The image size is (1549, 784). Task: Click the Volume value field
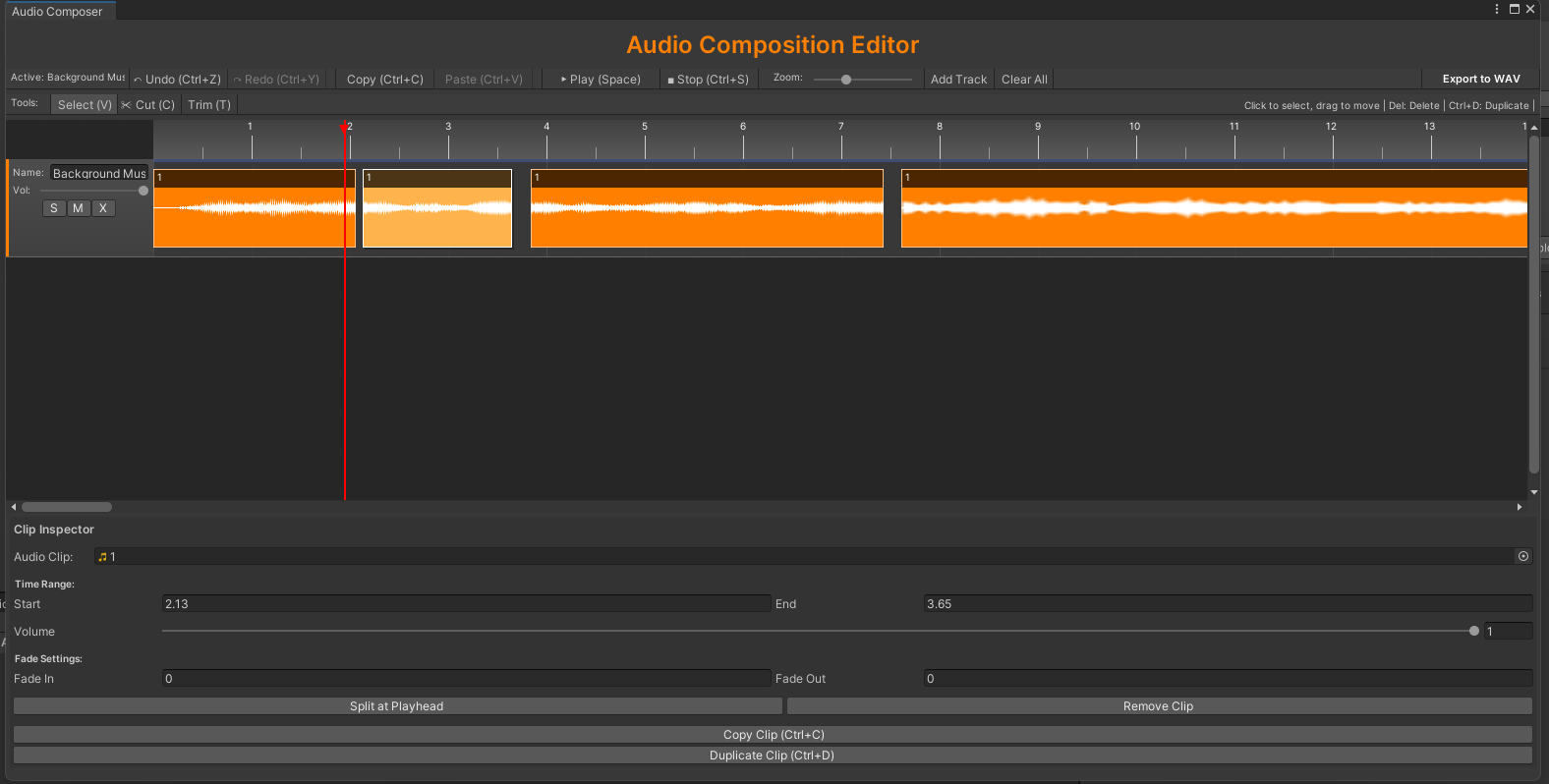1508,631
